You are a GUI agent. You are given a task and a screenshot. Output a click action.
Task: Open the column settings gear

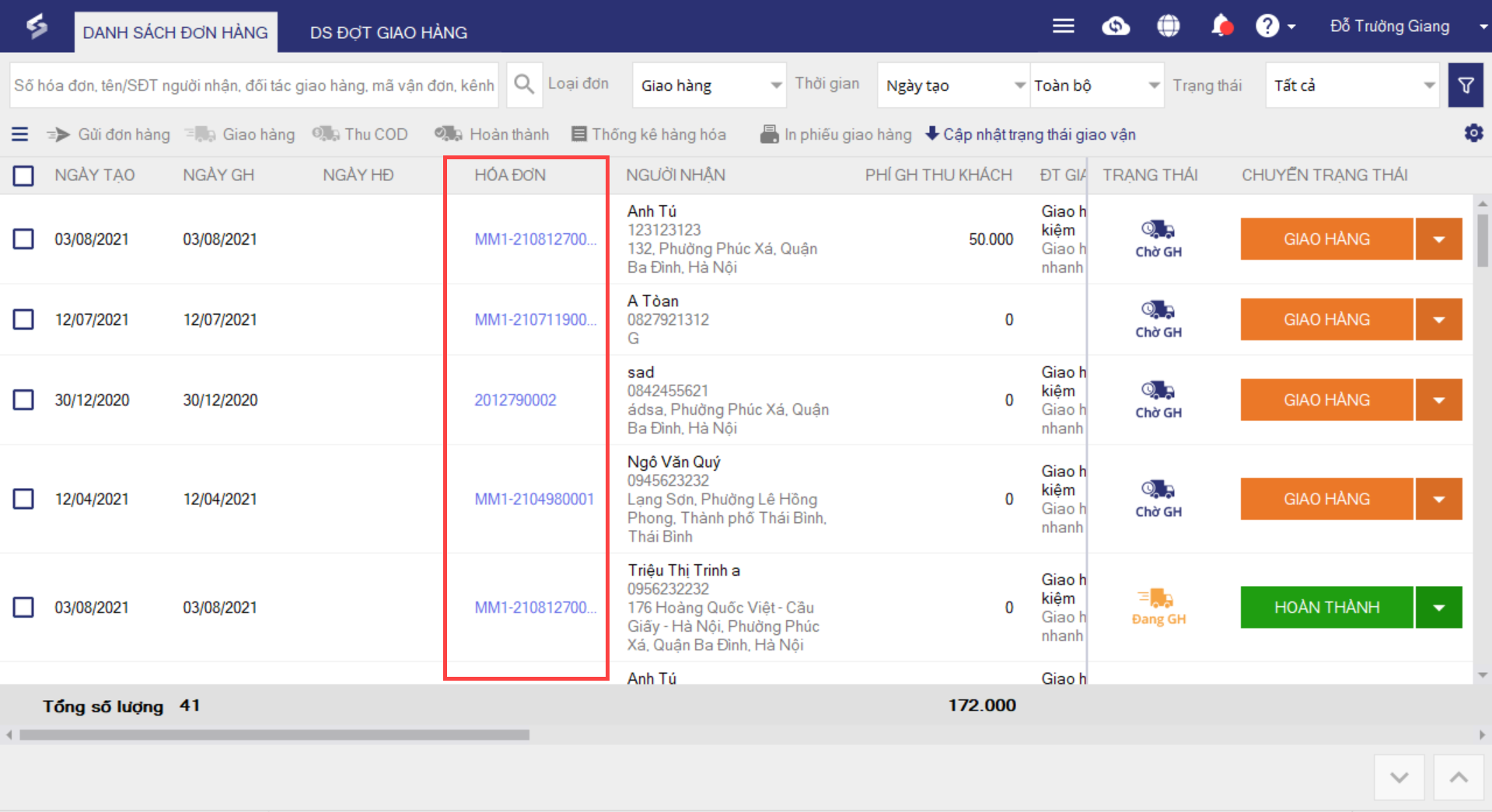tap(1473, 134)
